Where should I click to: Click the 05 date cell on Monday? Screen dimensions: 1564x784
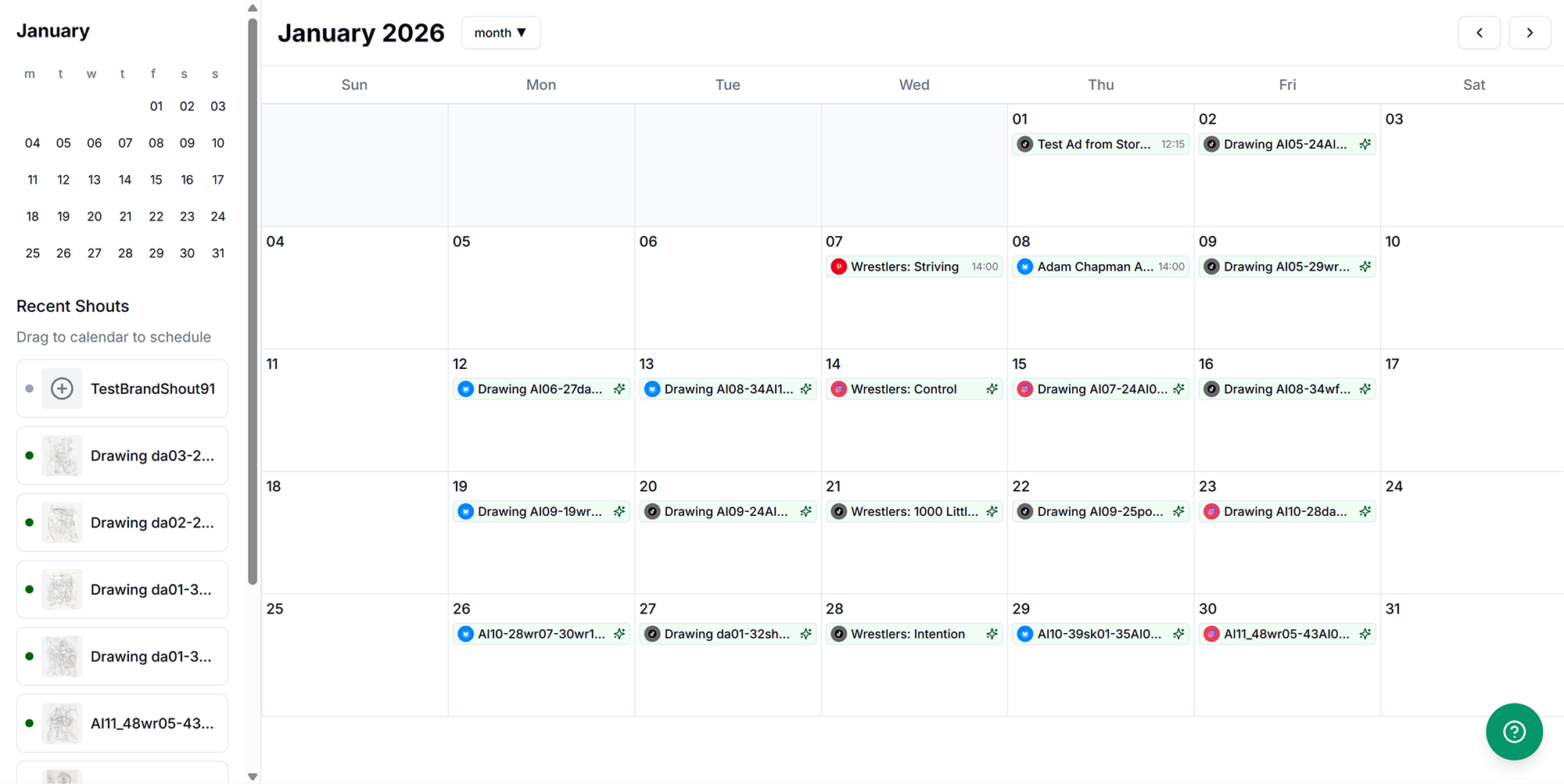pos(541,288)
